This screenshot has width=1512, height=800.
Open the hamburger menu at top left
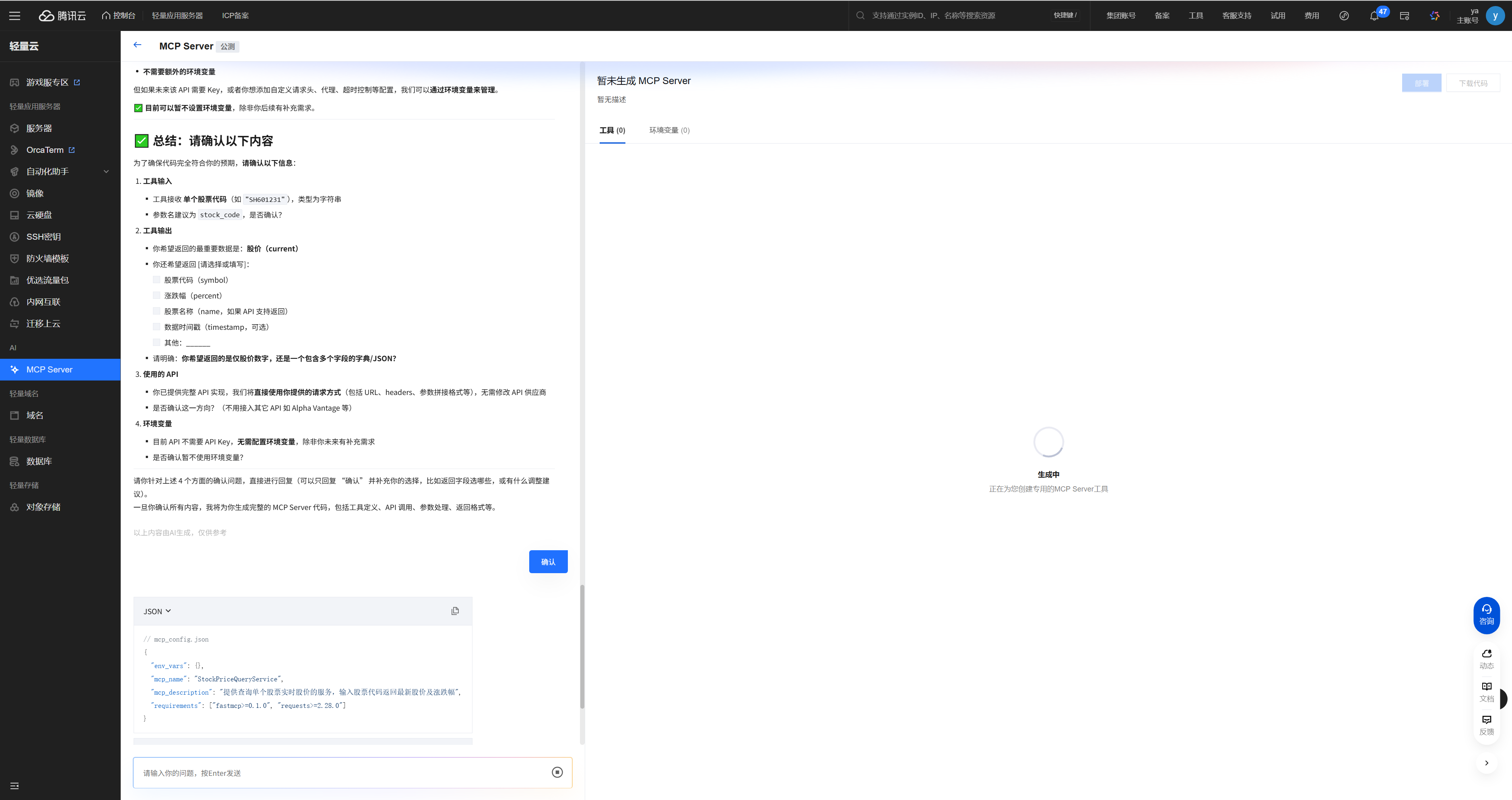(x=14, y=16)
